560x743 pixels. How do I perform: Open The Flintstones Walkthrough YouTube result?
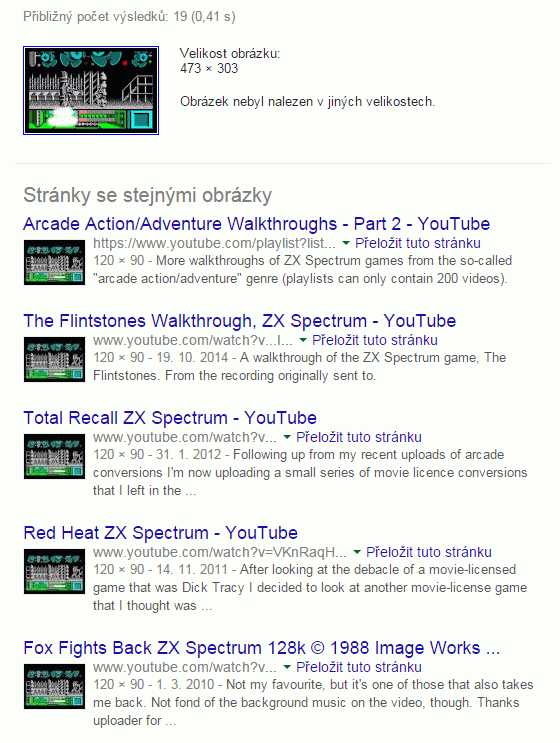coord(239,321)
